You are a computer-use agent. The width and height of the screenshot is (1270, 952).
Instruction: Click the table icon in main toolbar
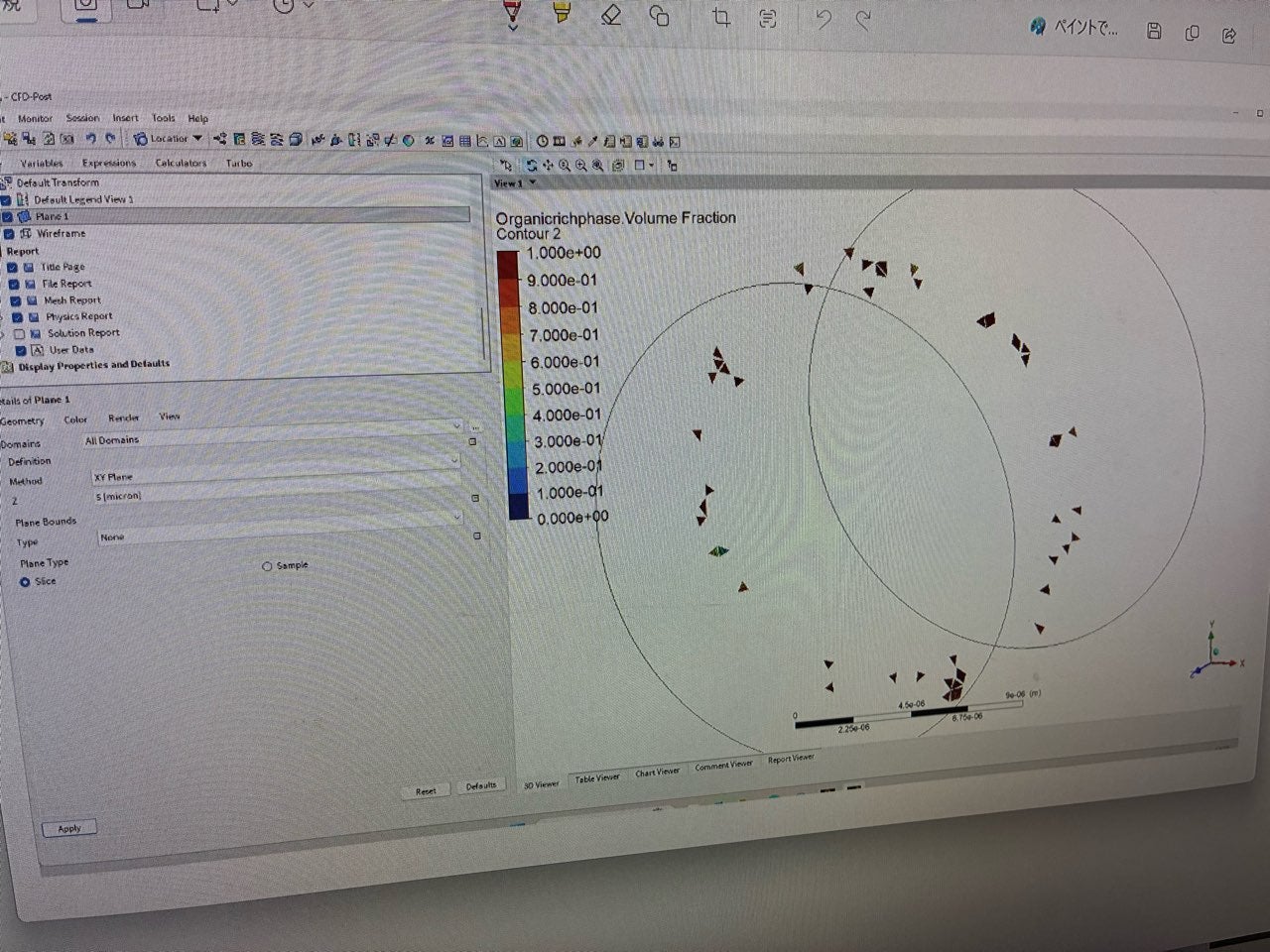465,141
